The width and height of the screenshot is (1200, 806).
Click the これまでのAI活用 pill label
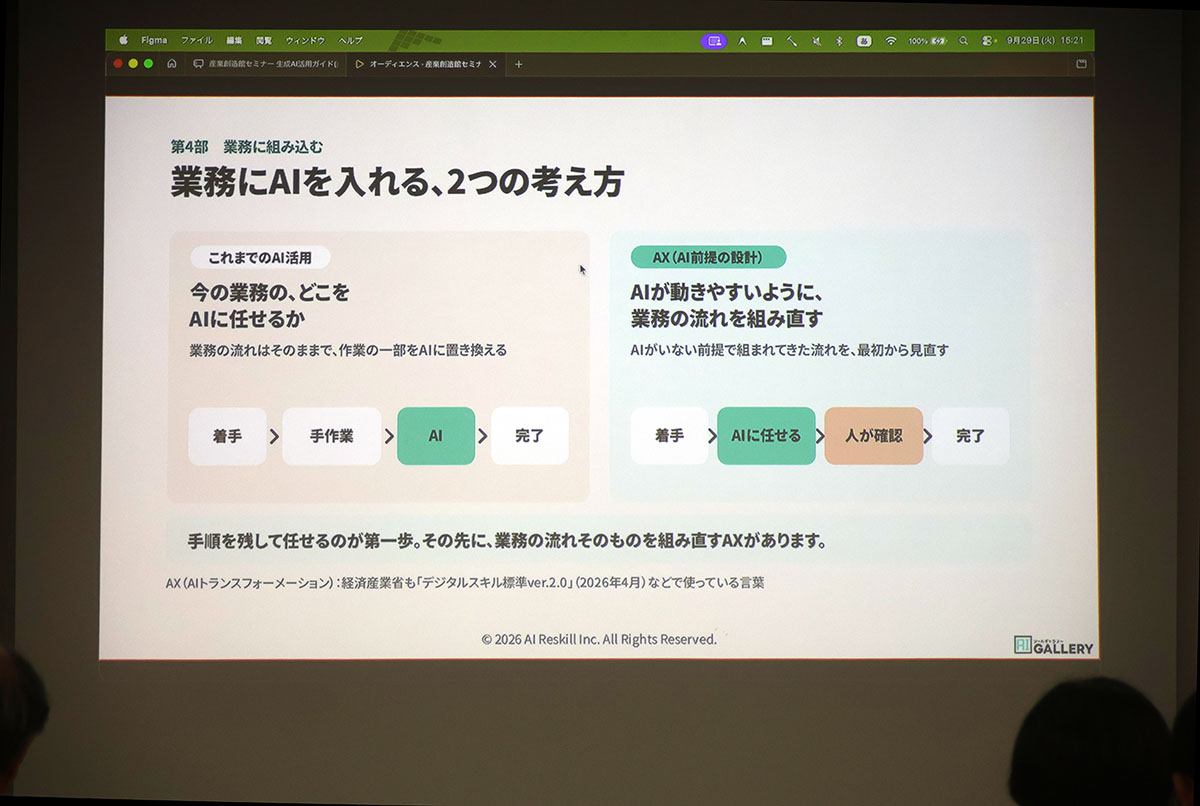tap(260, 258)
